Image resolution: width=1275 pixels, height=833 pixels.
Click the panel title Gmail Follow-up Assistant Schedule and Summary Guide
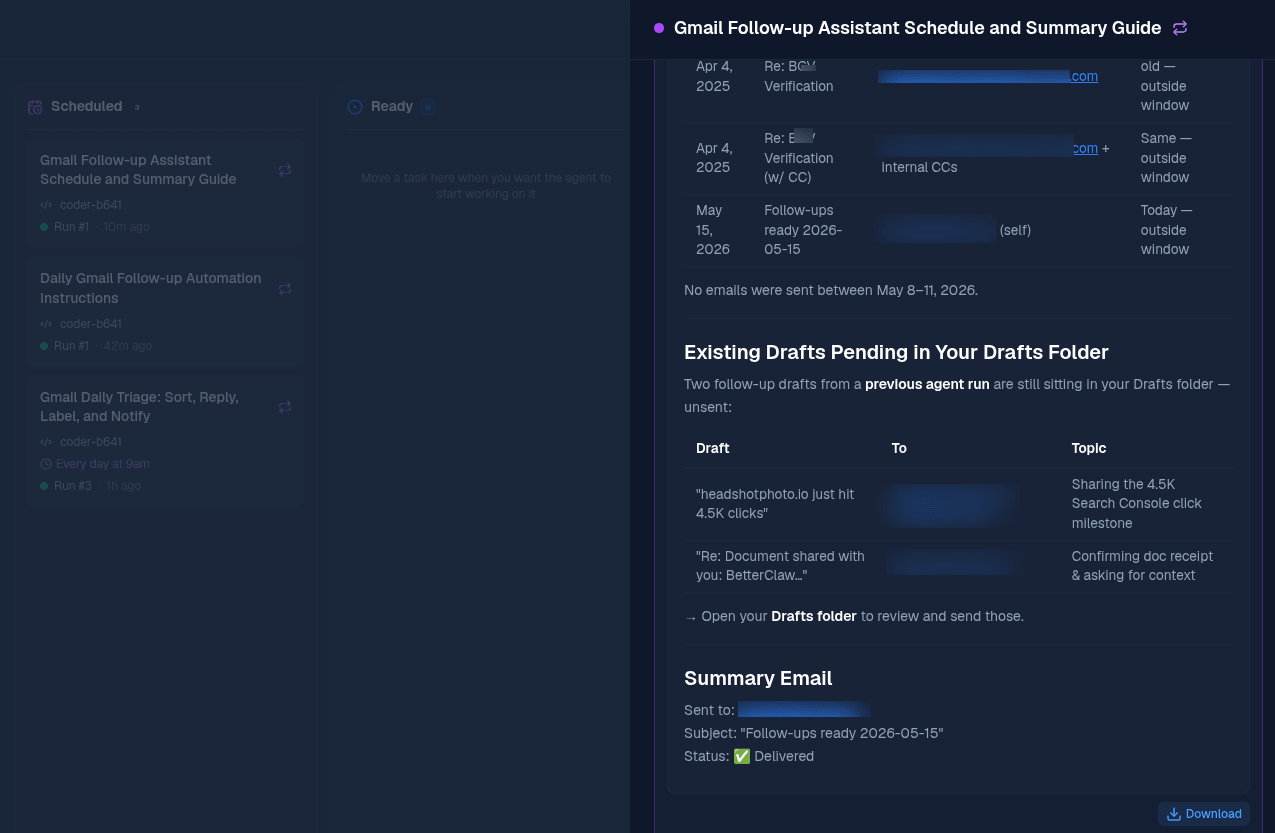(918, 28)
